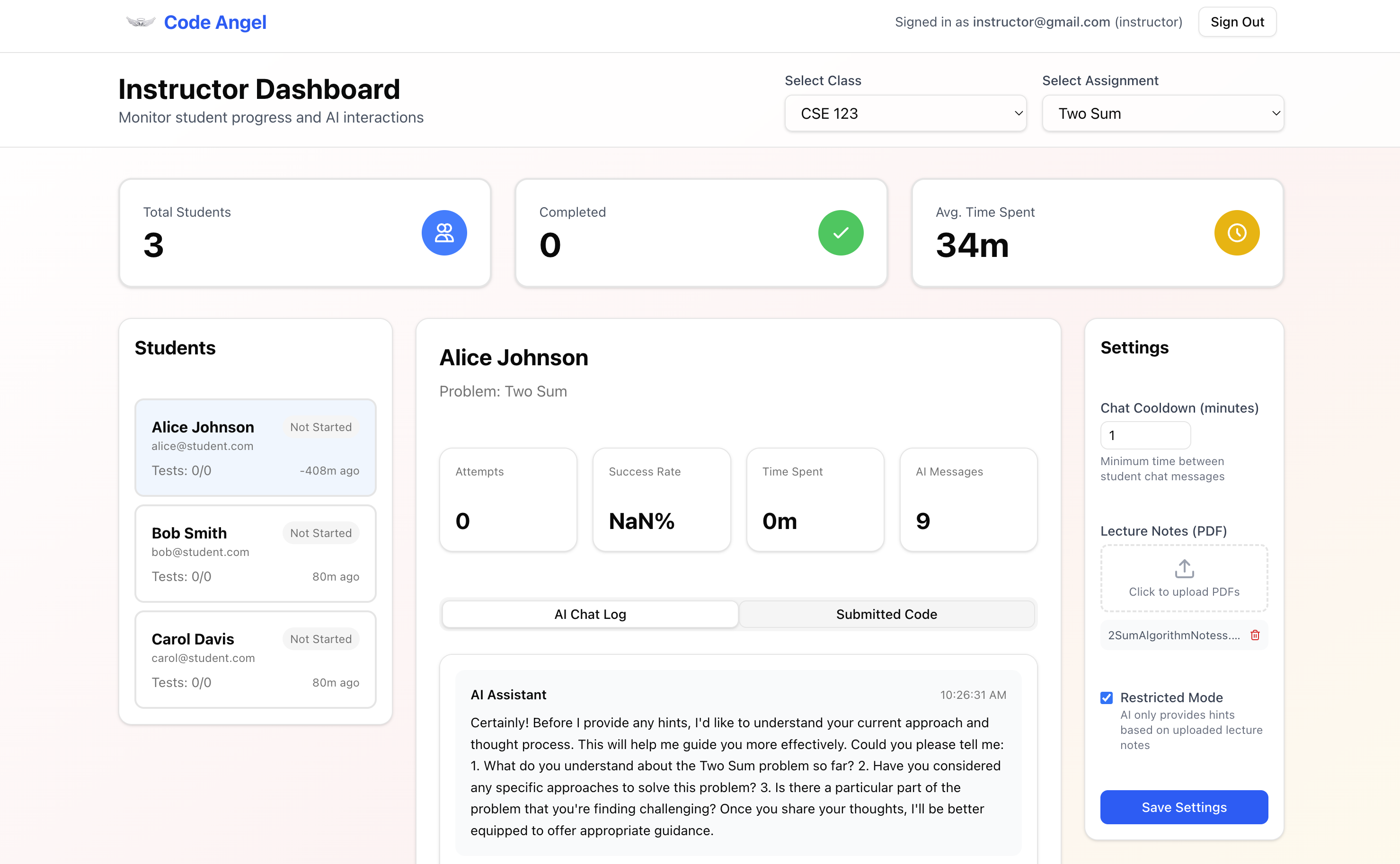The width and height of the screenshot is (1400, 864).
Task: Select the Alice Johnson student card
Action: 255,448
